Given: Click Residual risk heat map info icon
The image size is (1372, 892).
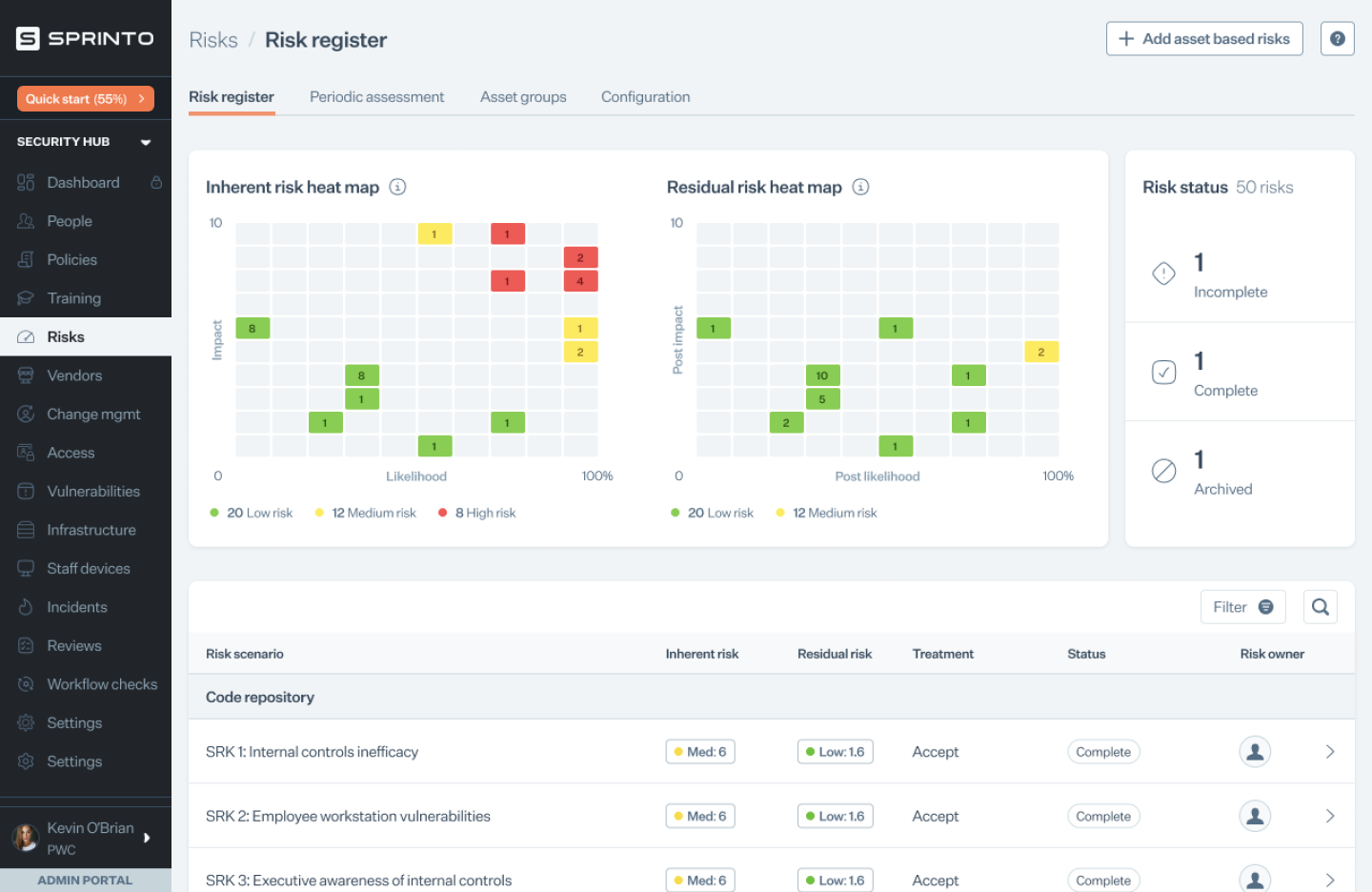Looking at the screenshot, I should pos(860,187).
